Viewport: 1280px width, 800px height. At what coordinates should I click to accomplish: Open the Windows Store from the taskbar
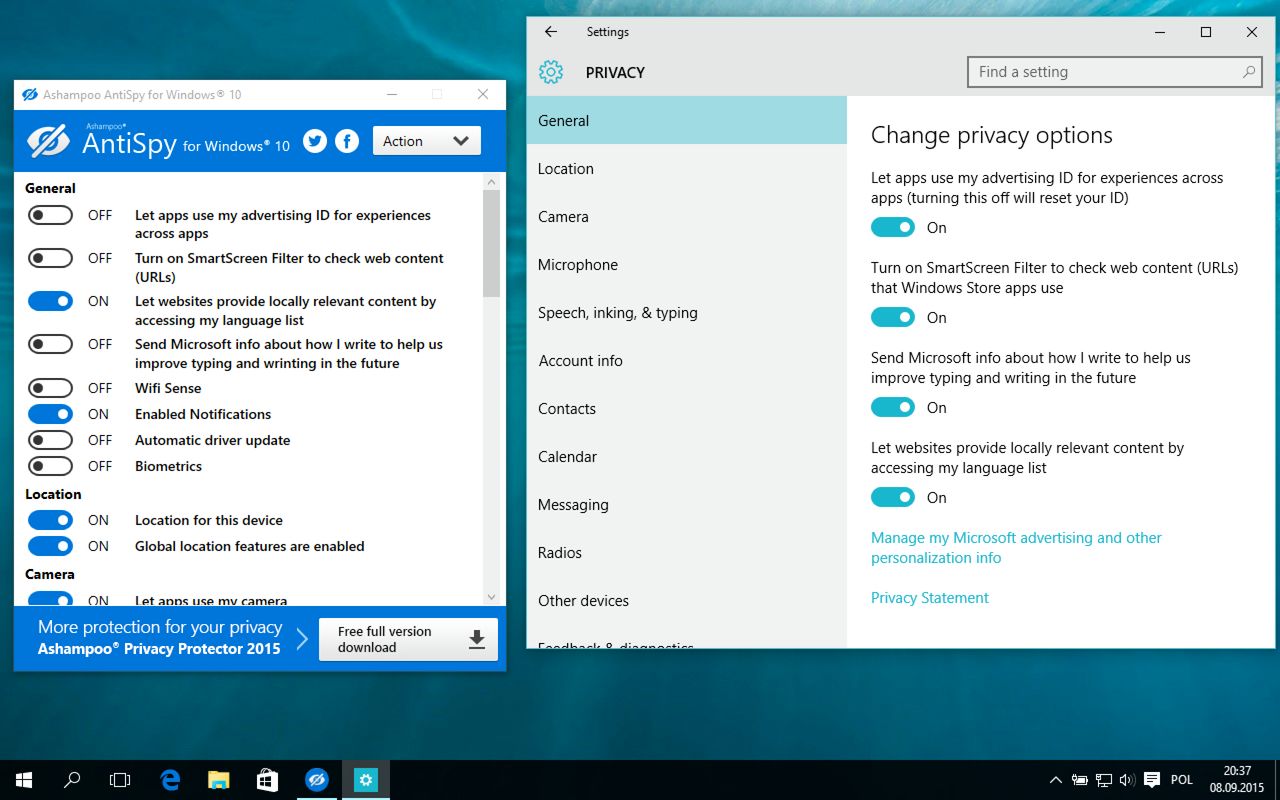click(x=268, y=780)
